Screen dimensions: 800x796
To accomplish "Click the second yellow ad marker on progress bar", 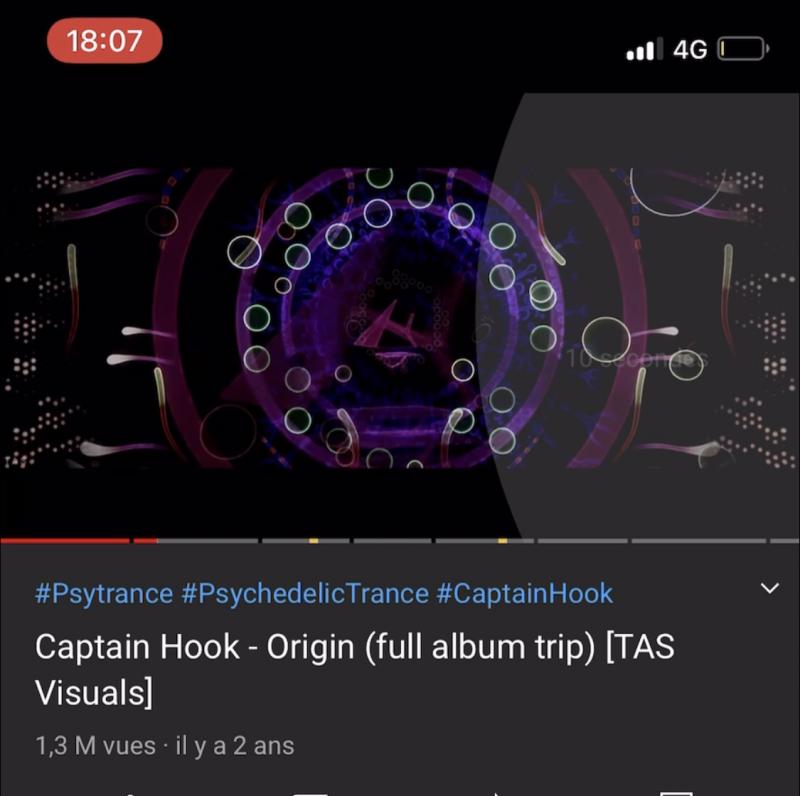I will [503, 541].
